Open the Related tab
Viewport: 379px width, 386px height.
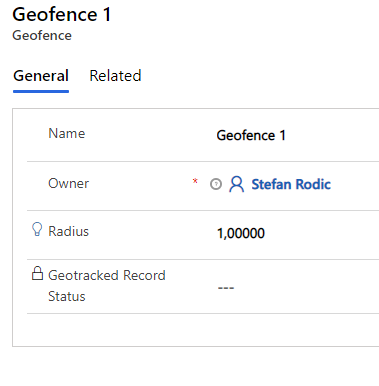pyautogui.click(x=115, y=76)
